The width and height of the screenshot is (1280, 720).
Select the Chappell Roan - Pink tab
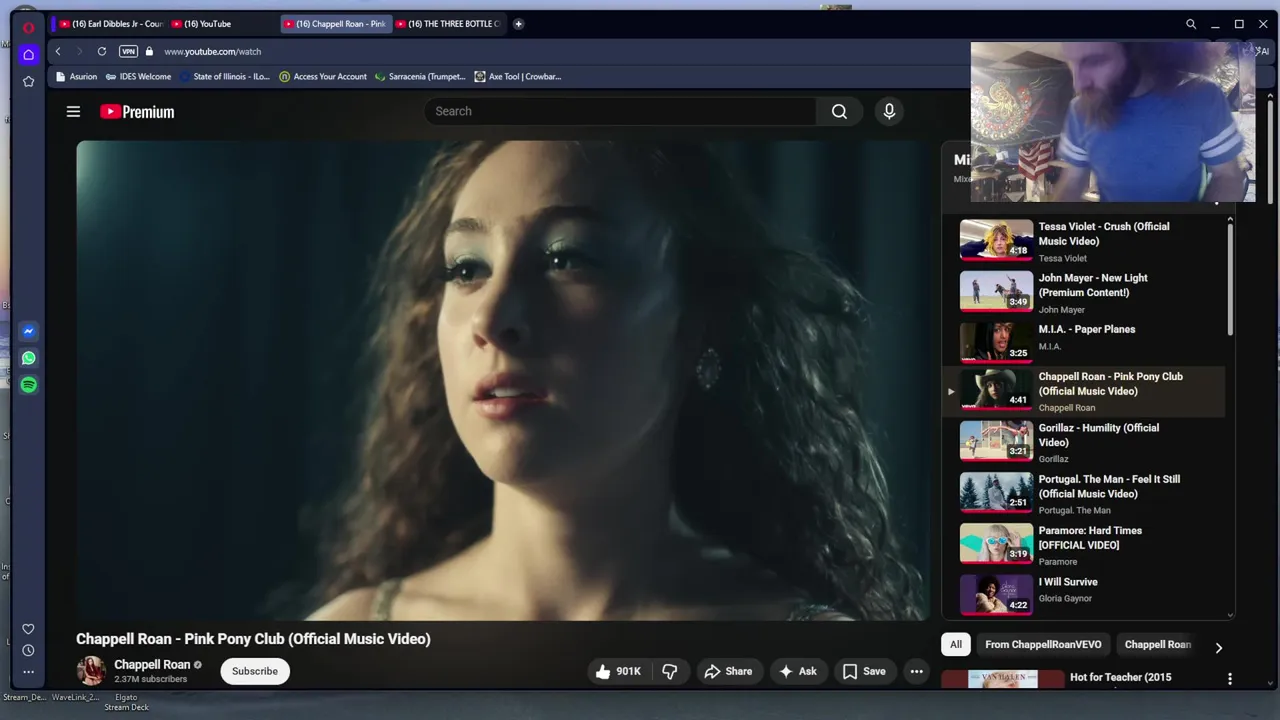pos(335,24)
